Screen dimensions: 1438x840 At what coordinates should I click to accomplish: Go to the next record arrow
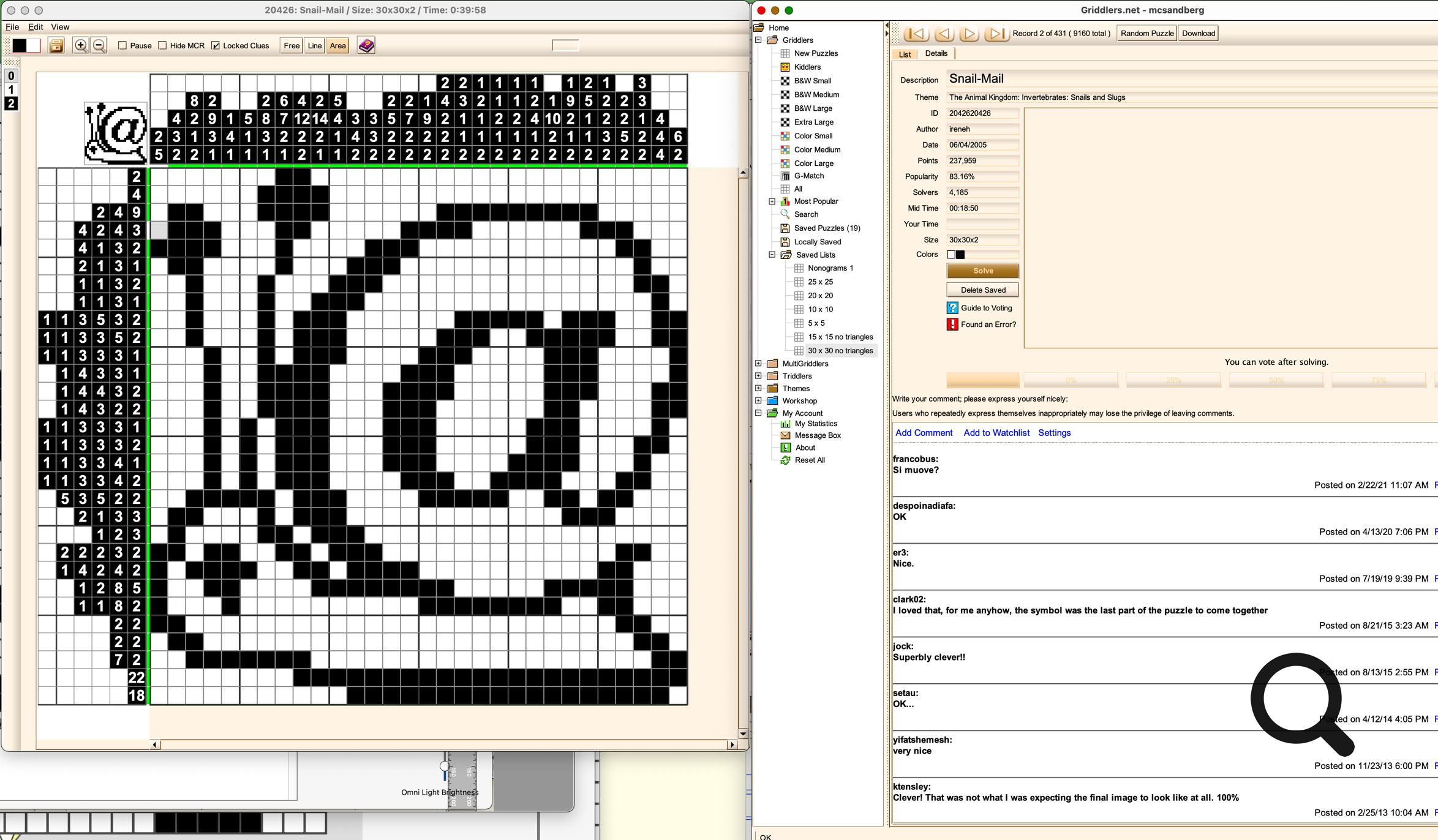click(x=969, y=34)
